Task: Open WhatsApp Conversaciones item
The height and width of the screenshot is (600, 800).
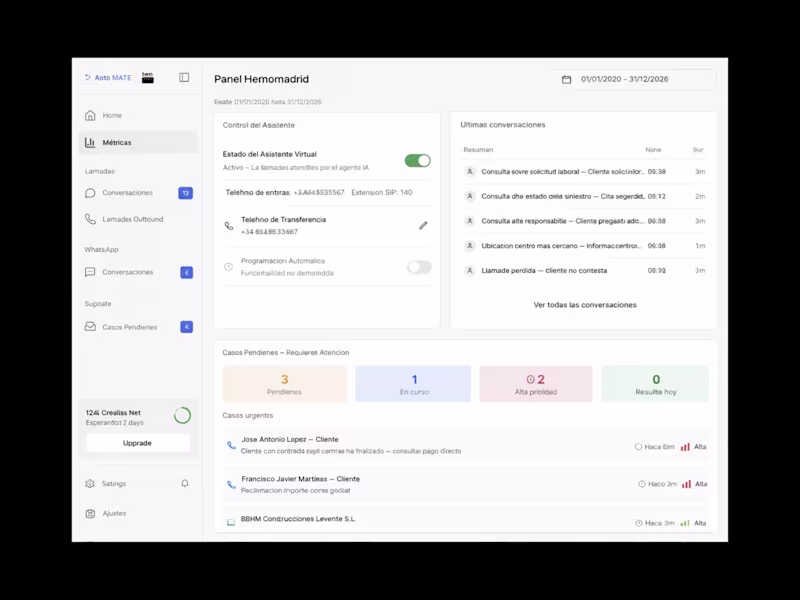Action: (x=138, y=272)
